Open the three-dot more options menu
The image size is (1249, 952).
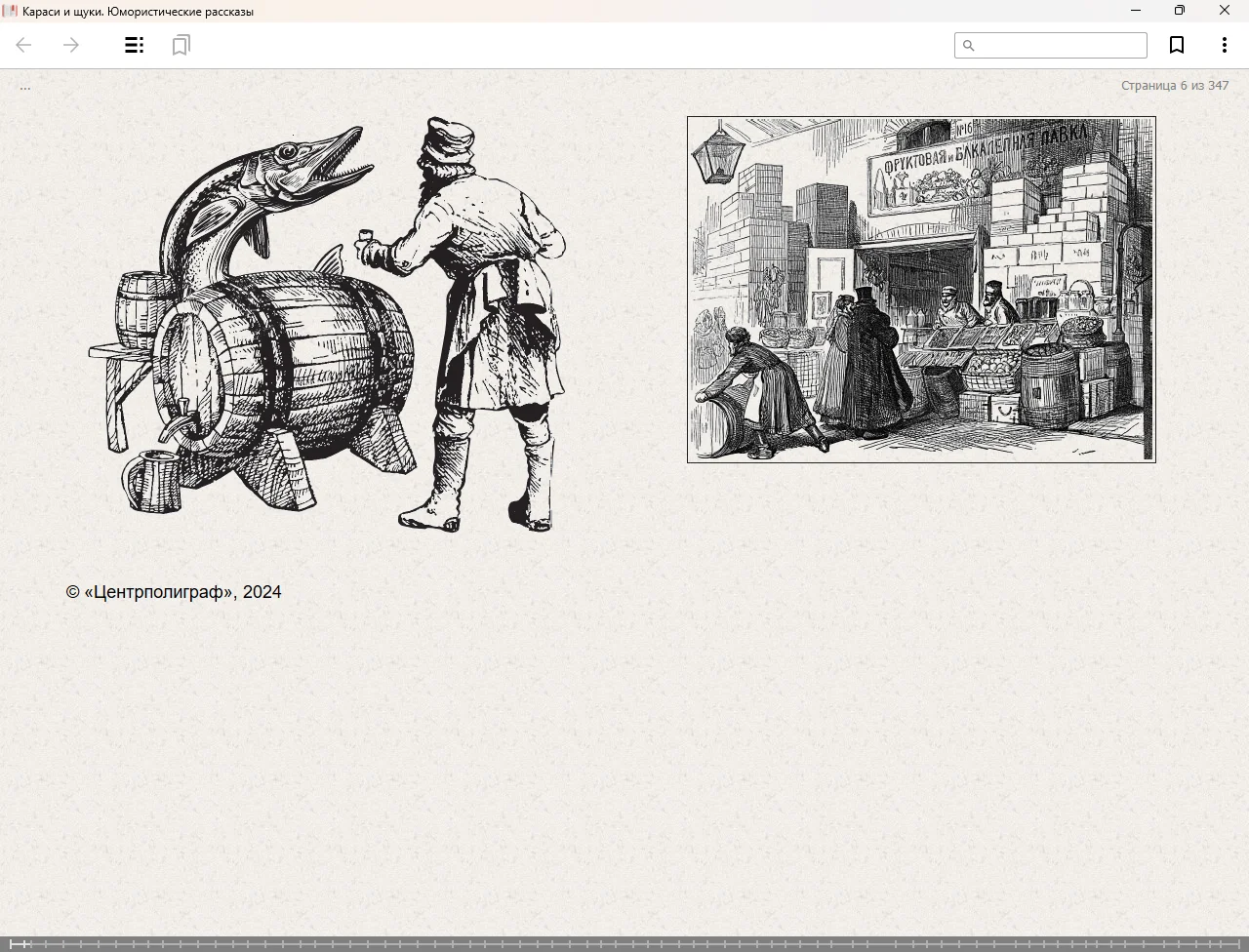tap(1224, 46)
